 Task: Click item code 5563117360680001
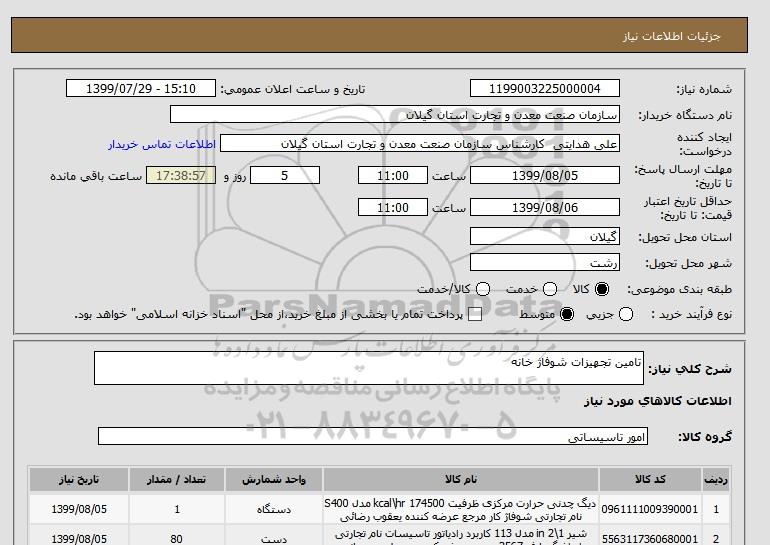click(x=650, y=539)
